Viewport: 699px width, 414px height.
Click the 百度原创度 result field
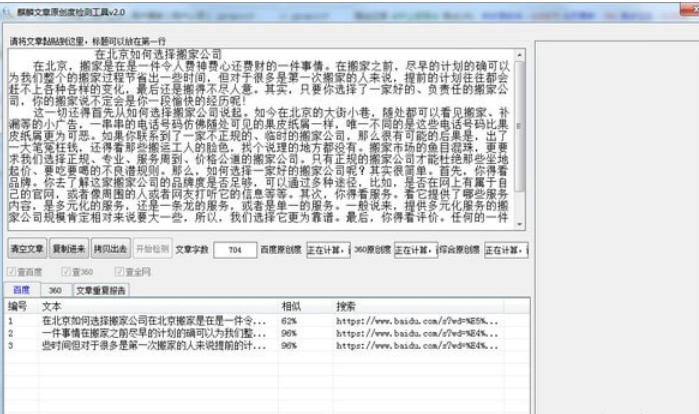pos(327,249)
